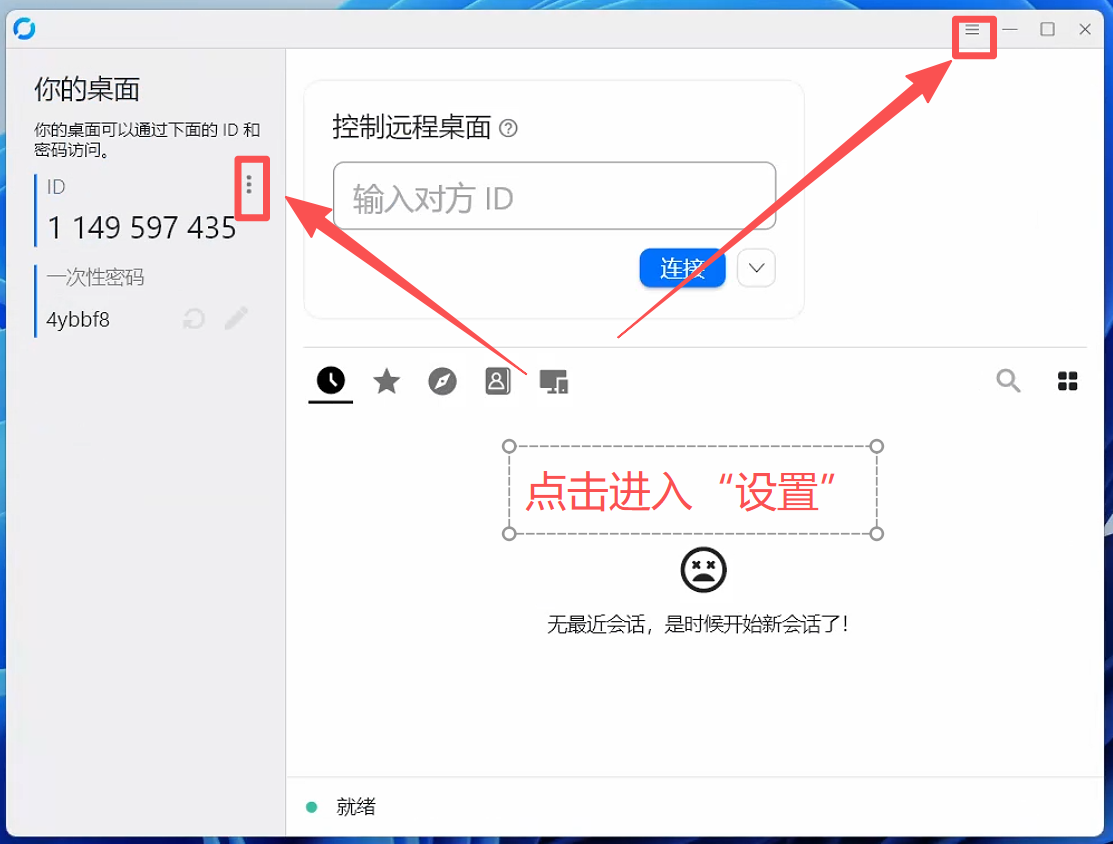Expand the dropdown arrow beside 连接 button
1113x844 pixels.
(x=756, y=268)
